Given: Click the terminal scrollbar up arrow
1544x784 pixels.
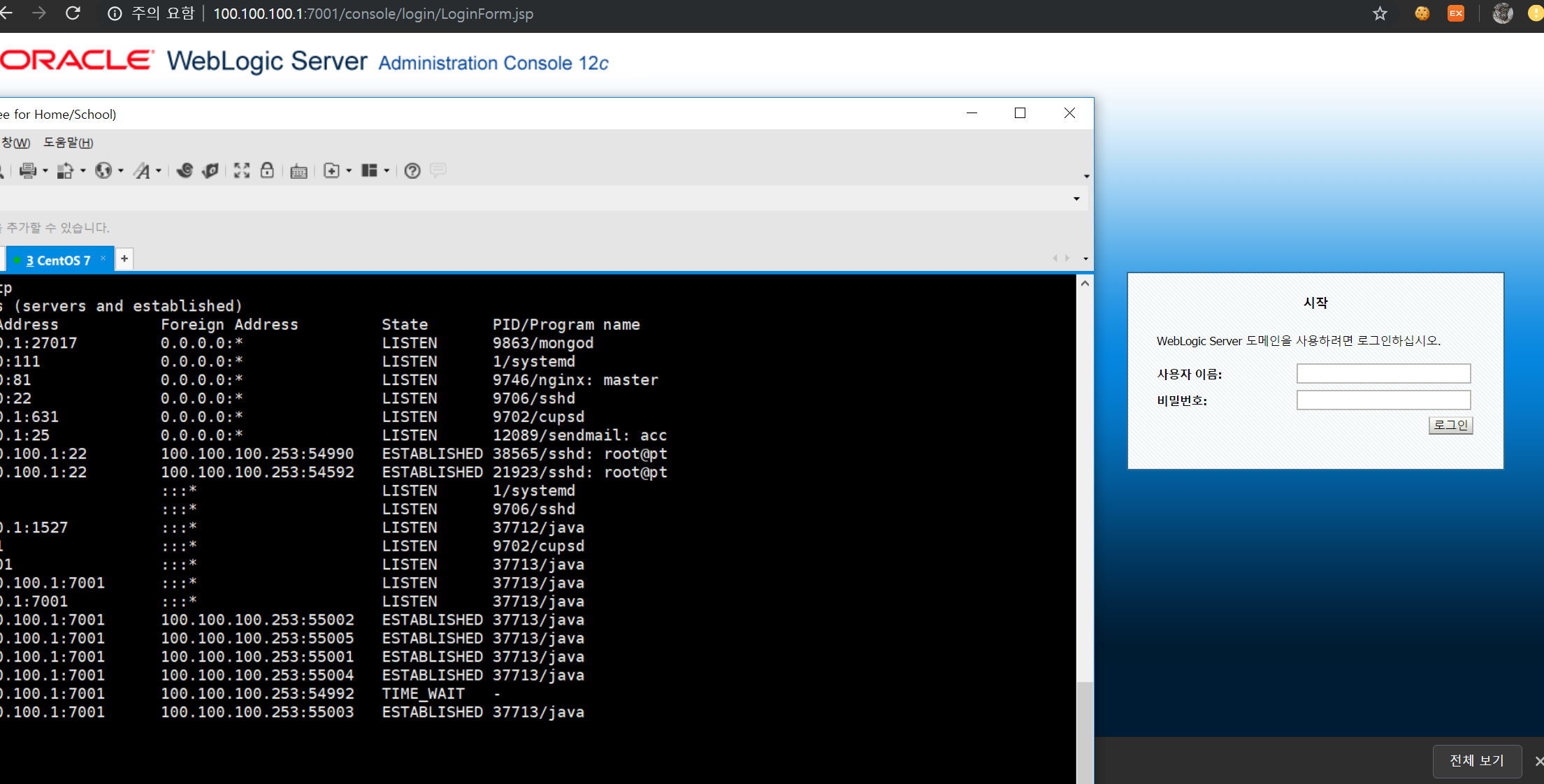Looking at the screenshot, I should pos(1085,283).
